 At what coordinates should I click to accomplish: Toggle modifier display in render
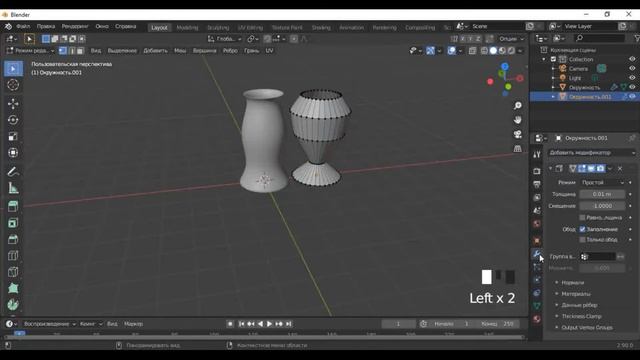click(x=600, y=168)
